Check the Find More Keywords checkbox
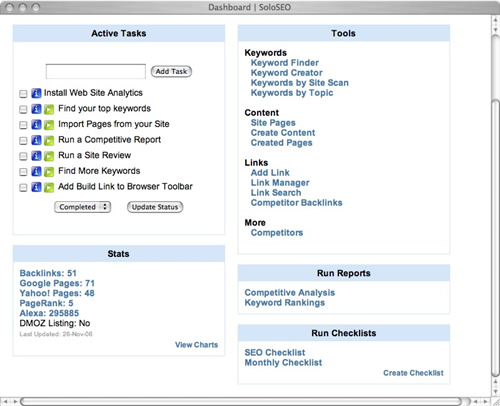Viewport: 500px width, 406px height. 23,172
